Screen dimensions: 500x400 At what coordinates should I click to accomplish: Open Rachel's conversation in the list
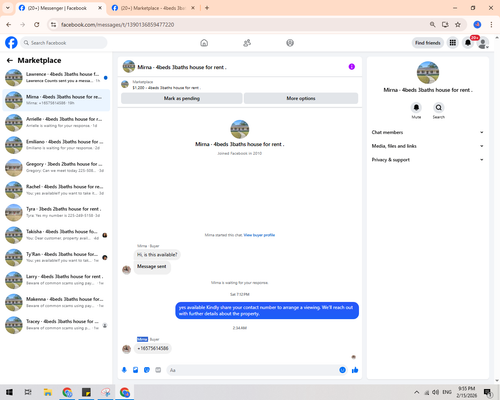pyautogui.click(x=56, y=190)
